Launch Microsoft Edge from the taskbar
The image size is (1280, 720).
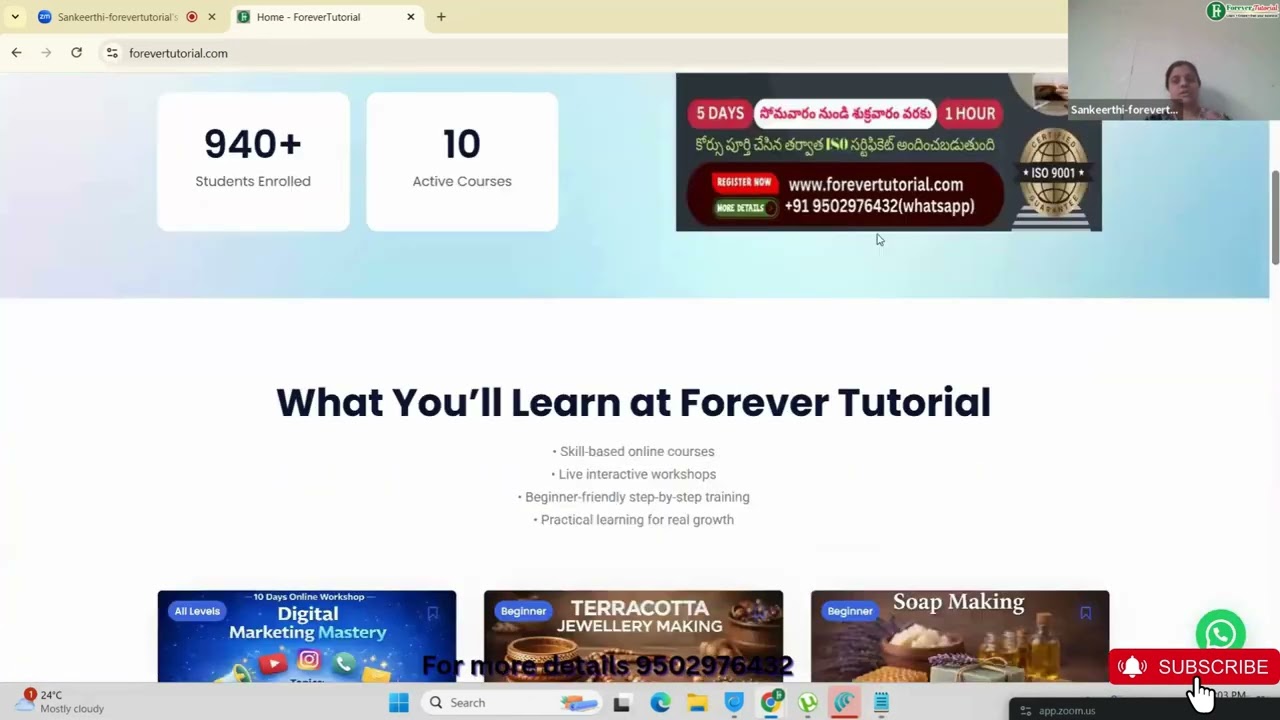(x=660, y=703)
